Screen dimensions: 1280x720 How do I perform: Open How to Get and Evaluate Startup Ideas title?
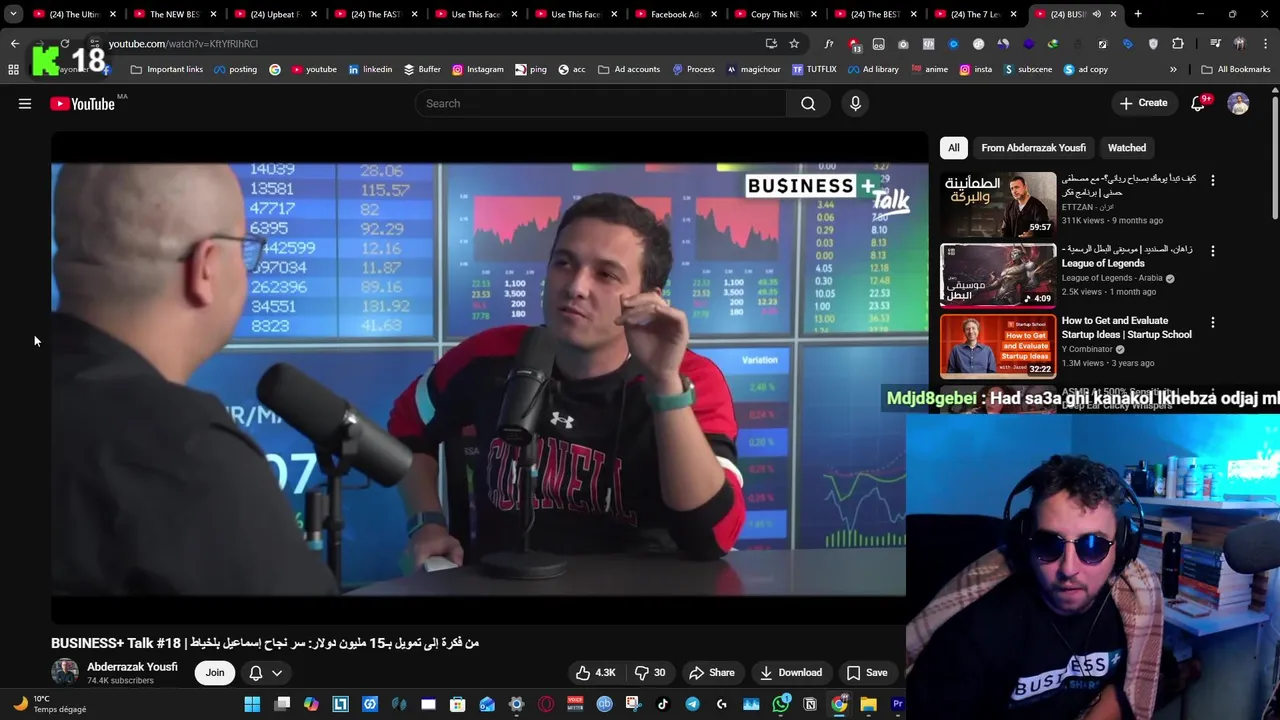(x=1127, y=328)
